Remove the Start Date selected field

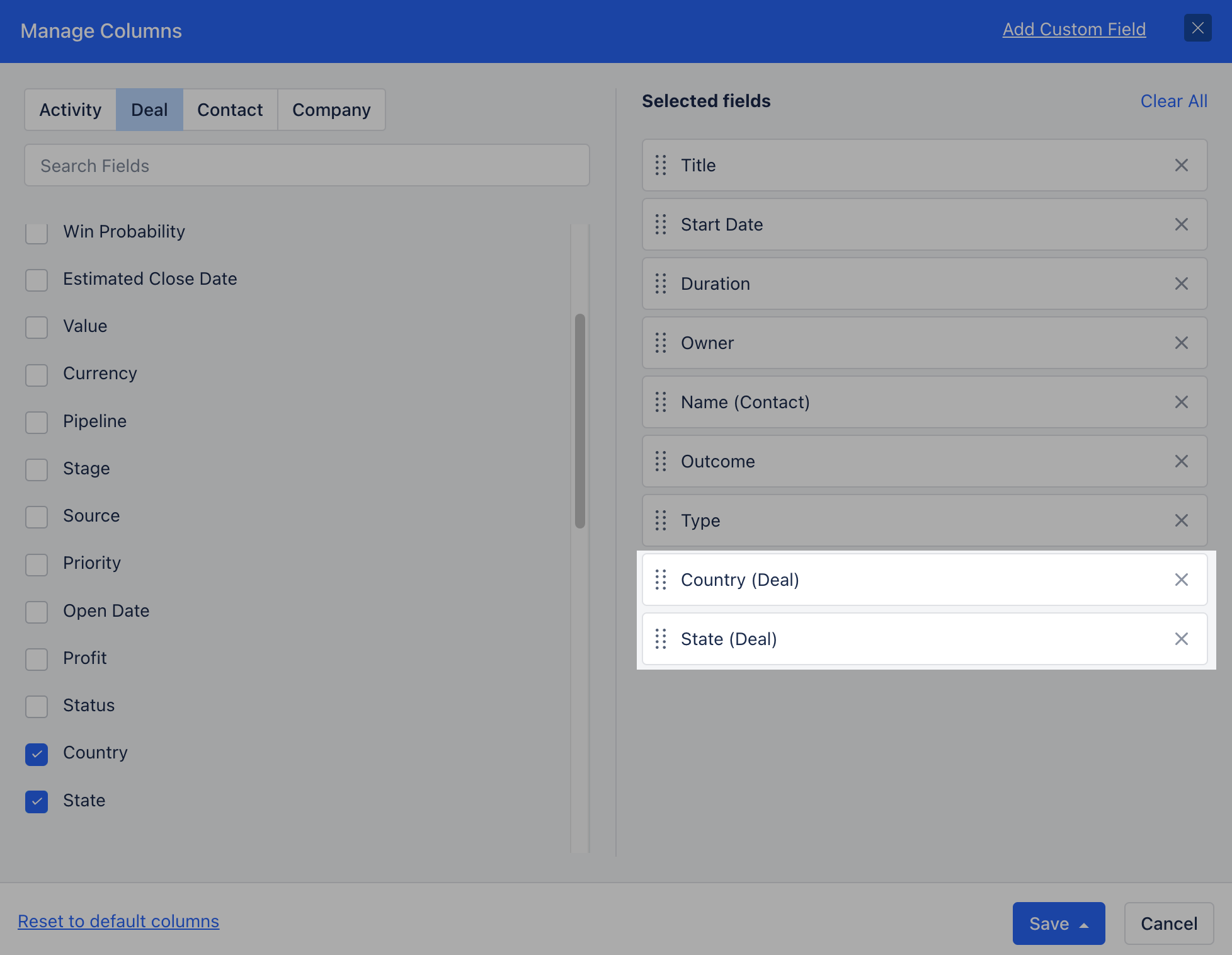coord(1181,224)
